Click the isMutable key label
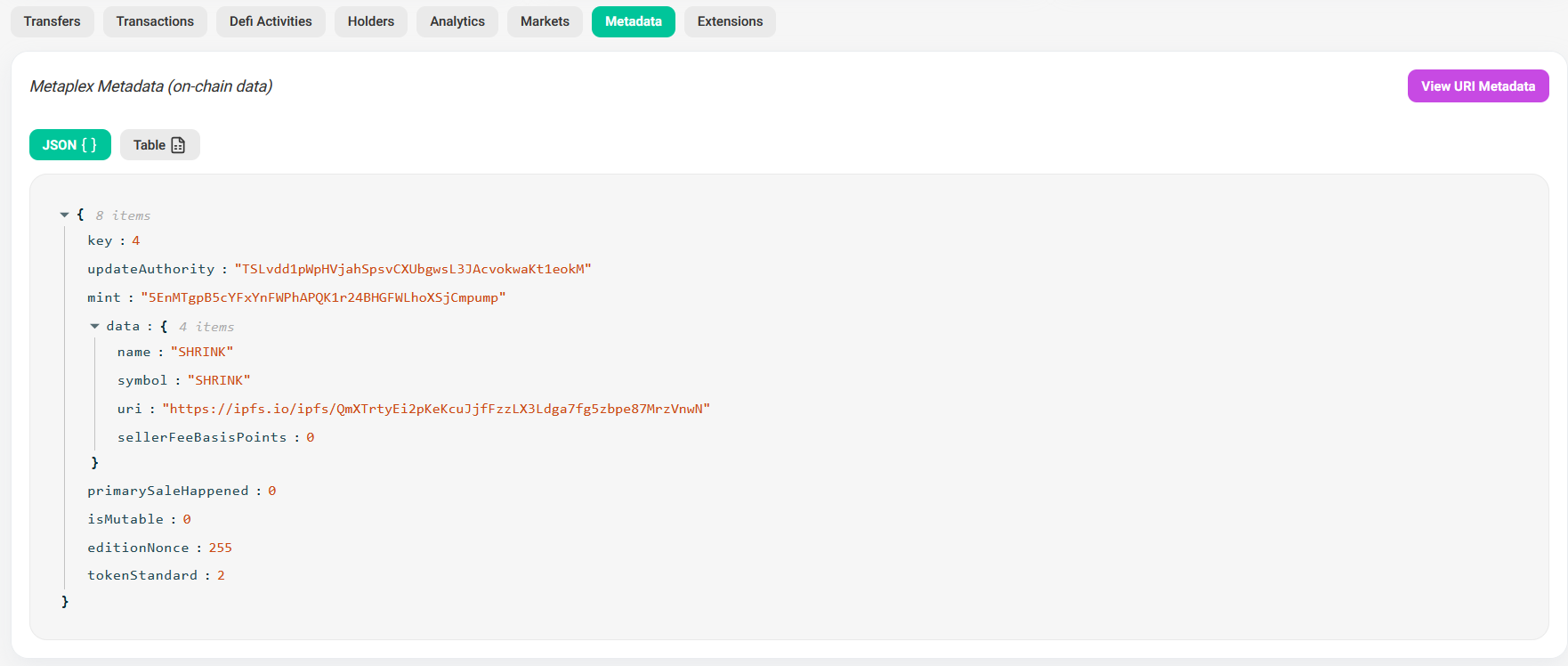 125,519
